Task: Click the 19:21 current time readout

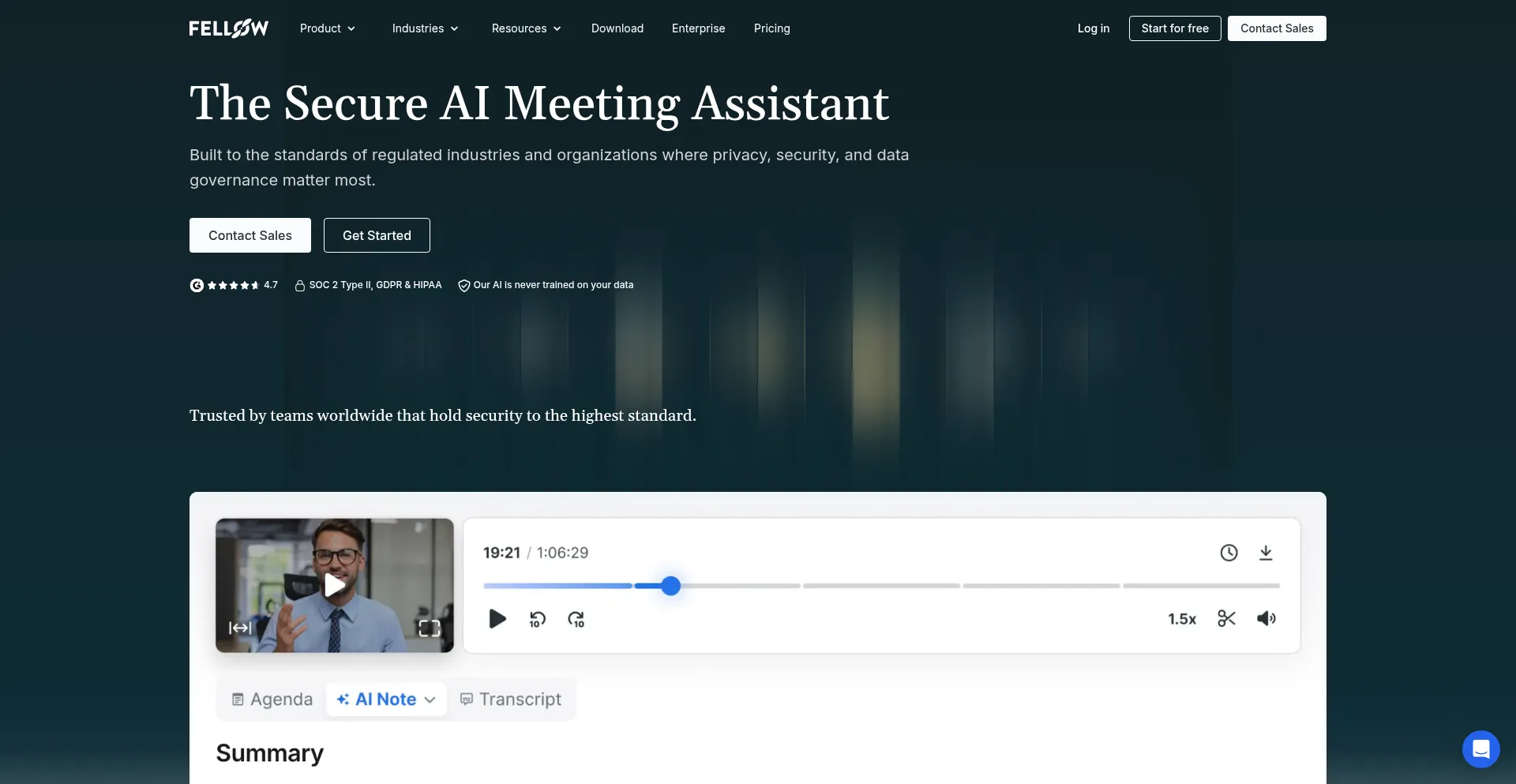Action: [502, 553]
